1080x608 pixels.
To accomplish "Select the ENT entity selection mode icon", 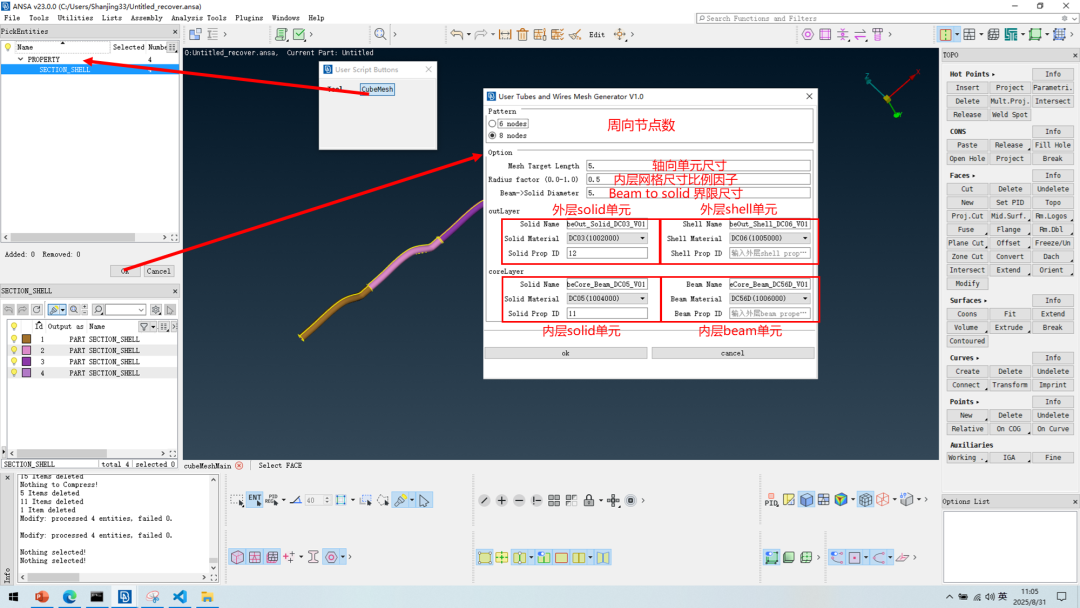I will [x=254, y=499].
